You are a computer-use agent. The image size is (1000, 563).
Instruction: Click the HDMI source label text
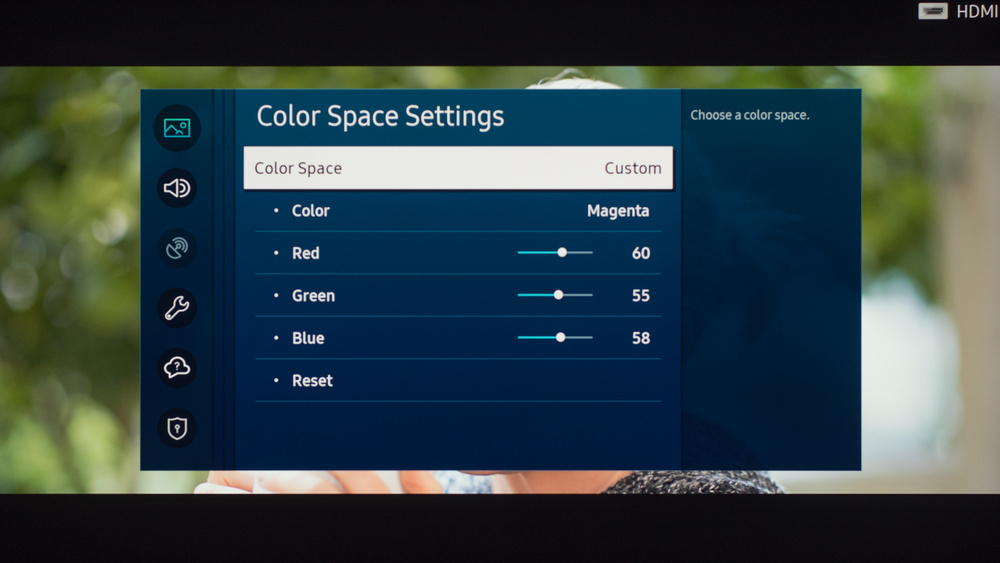tap(976, 12)
